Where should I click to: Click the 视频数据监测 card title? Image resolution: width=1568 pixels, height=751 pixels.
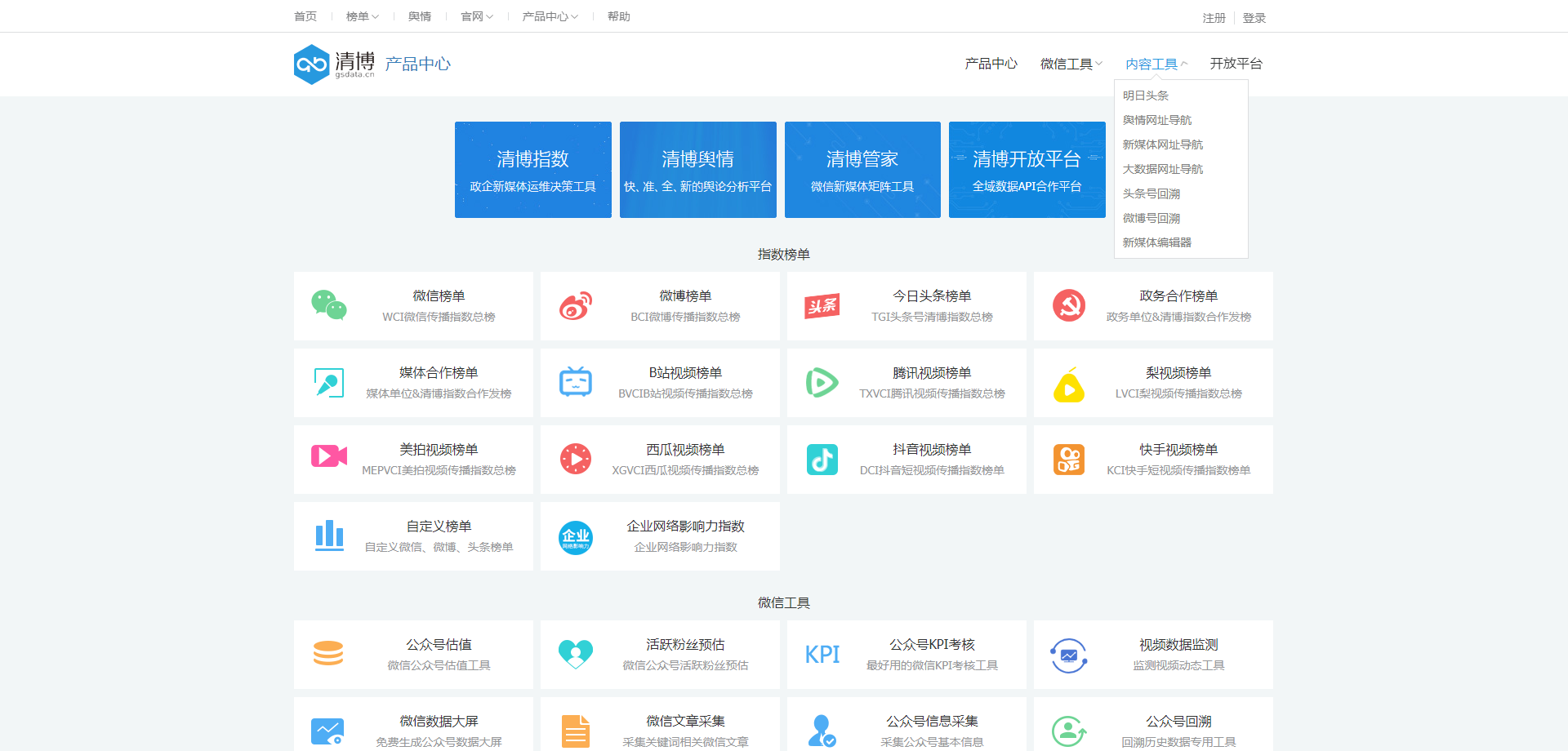point(1178,644)
